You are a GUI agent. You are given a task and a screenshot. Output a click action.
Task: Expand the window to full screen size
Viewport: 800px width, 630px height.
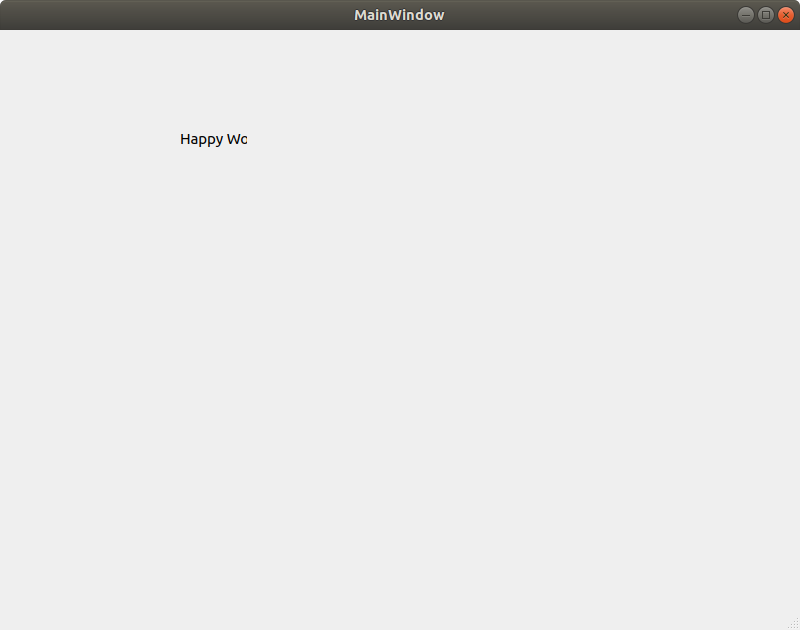766,15
